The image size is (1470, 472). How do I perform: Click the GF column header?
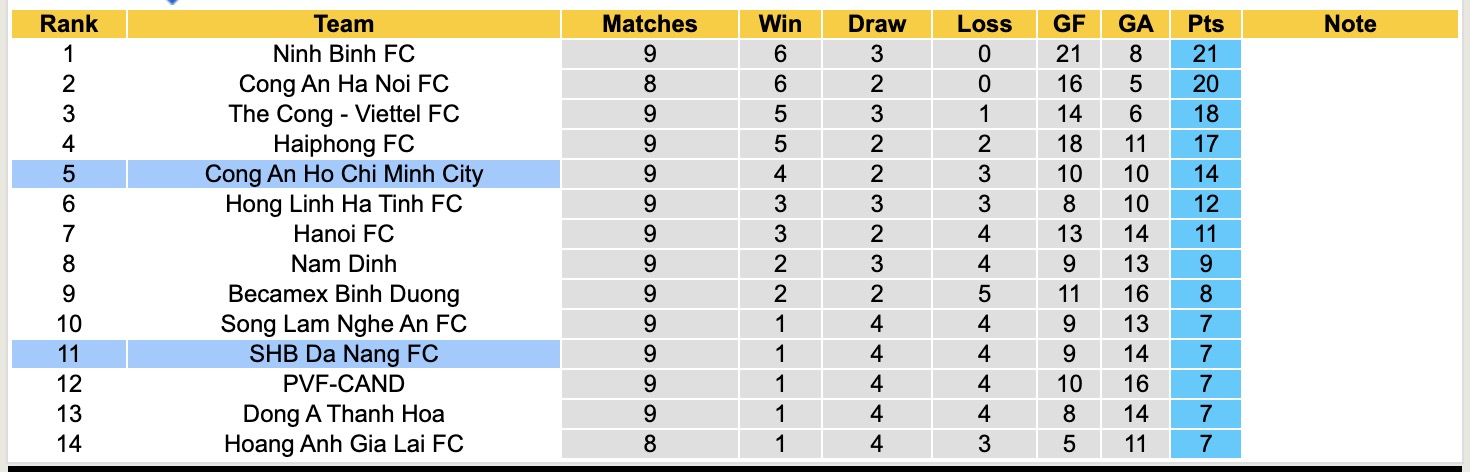[1069, 24]
